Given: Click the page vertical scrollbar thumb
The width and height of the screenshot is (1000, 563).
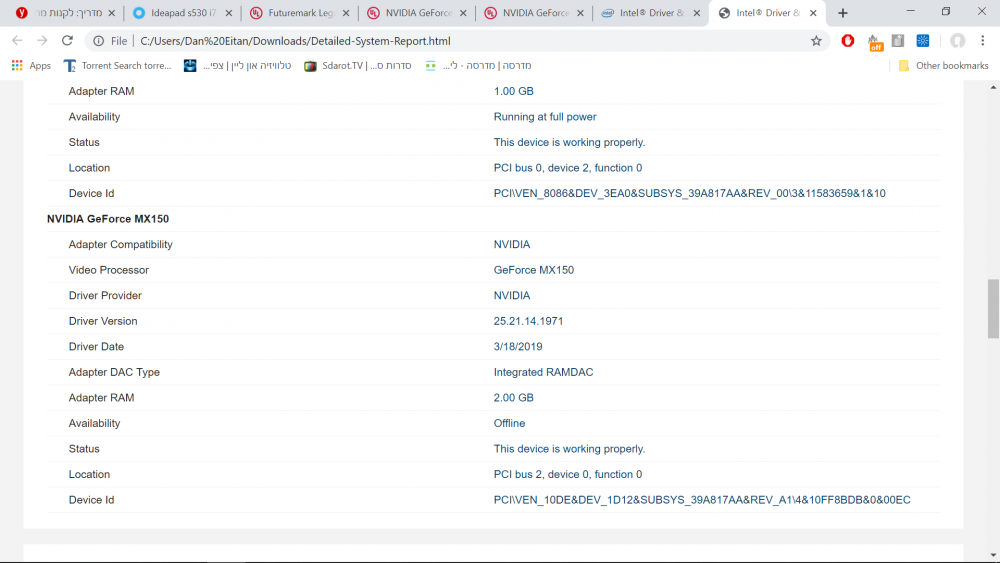Looking at the screenshot, I should click(993, 309).
